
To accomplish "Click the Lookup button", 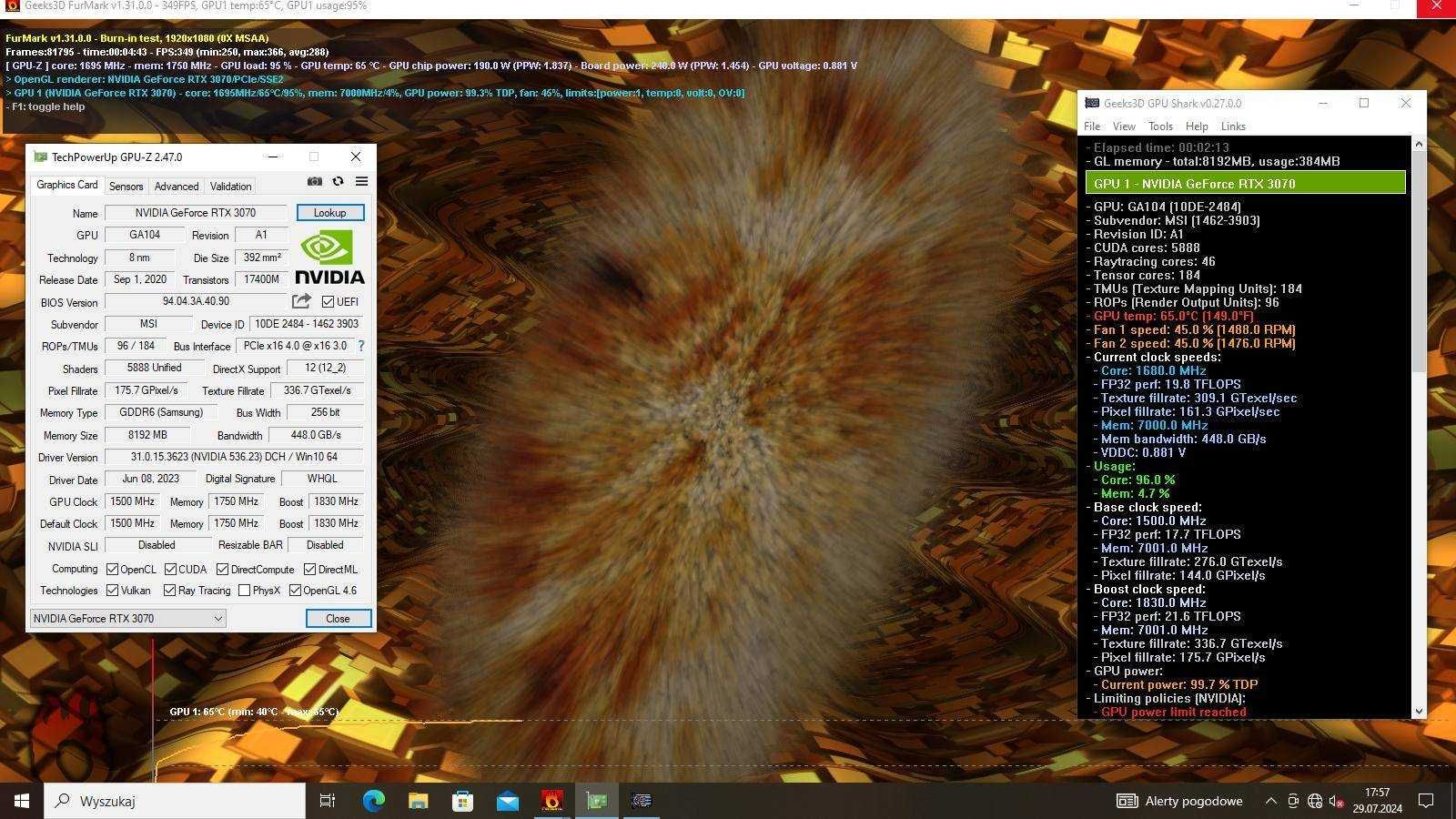I will 329,213.
